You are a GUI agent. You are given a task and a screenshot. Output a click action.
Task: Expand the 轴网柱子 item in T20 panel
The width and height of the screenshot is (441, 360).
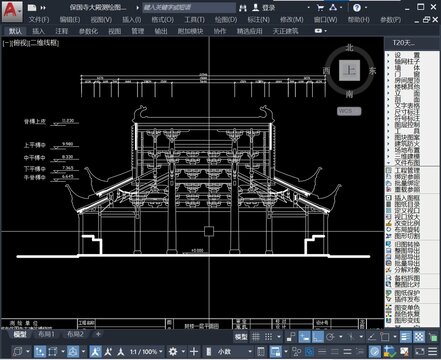pyautogui.click(x=407, y=61)
